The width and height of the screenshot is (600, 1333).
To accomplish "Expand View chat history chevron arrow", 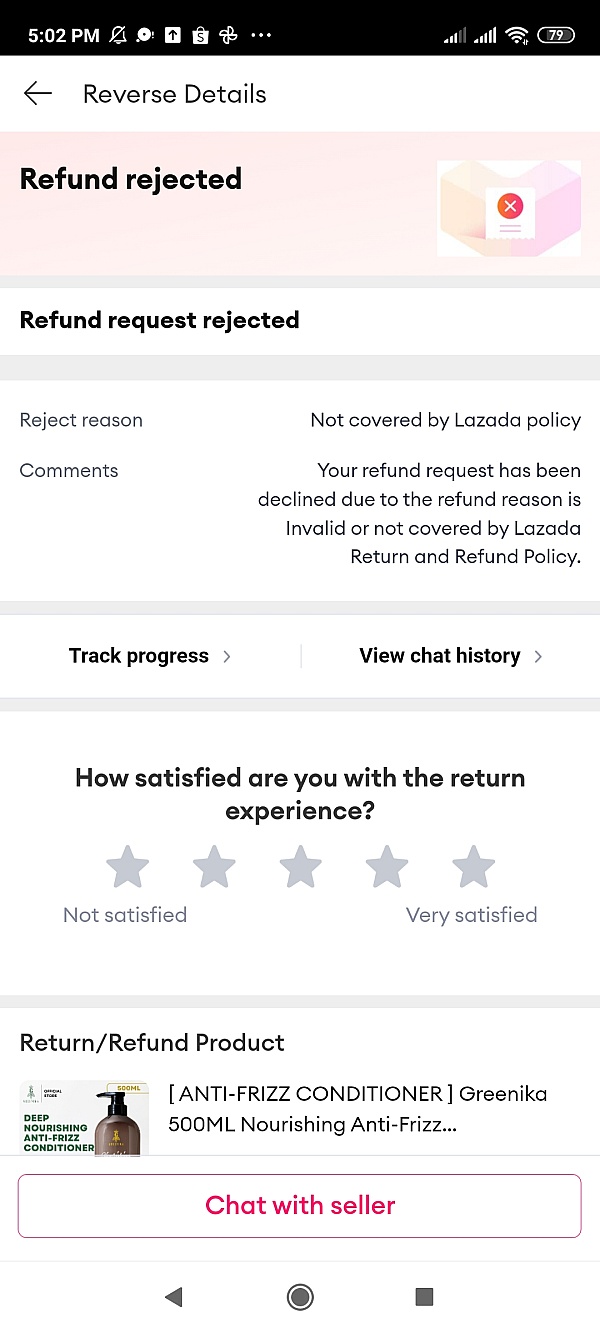I will click(x=538, y=657).
